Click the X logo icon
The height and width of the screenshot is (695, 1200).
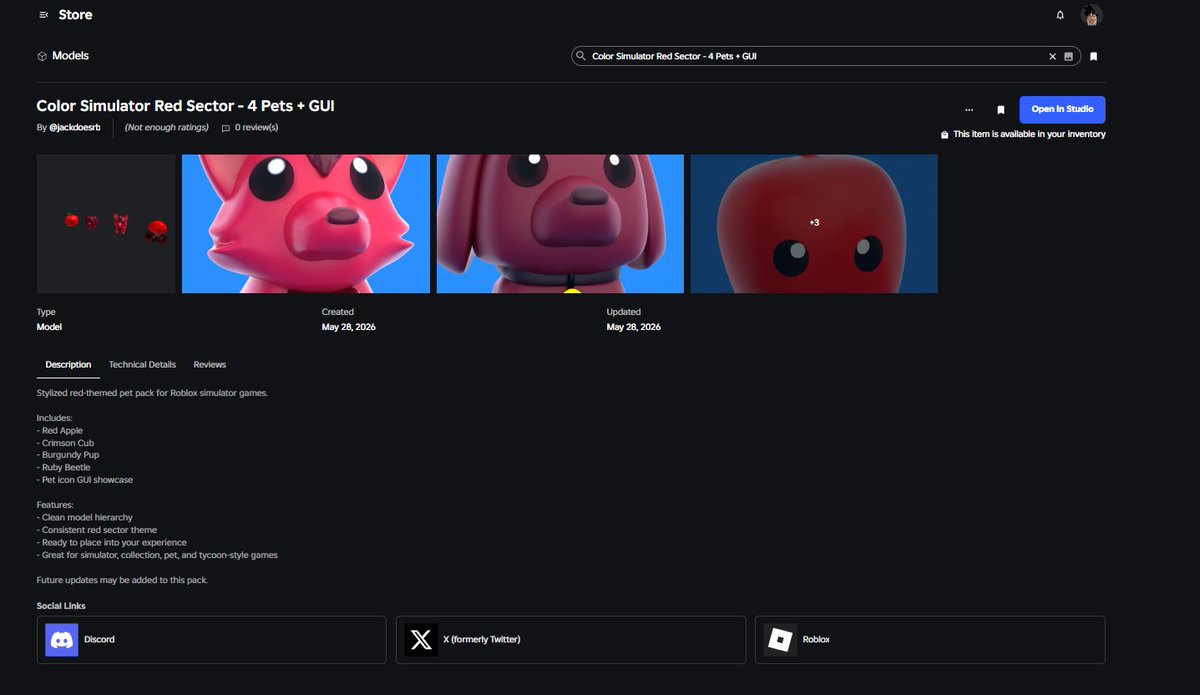coord(421,640)
